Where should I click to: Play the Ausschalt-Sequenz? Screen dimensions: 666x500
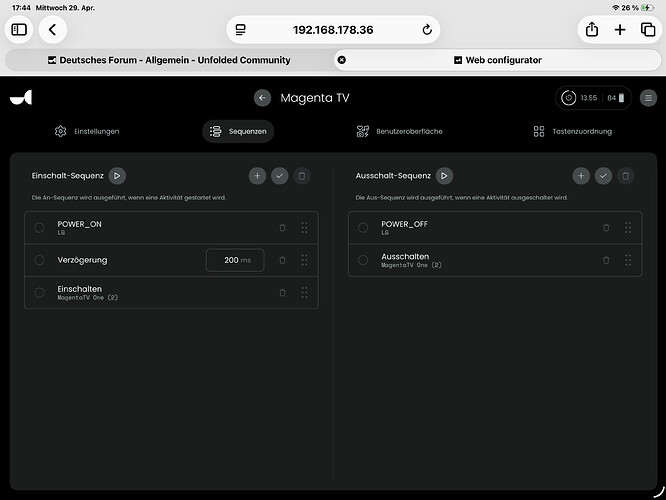tap(444, 175)
